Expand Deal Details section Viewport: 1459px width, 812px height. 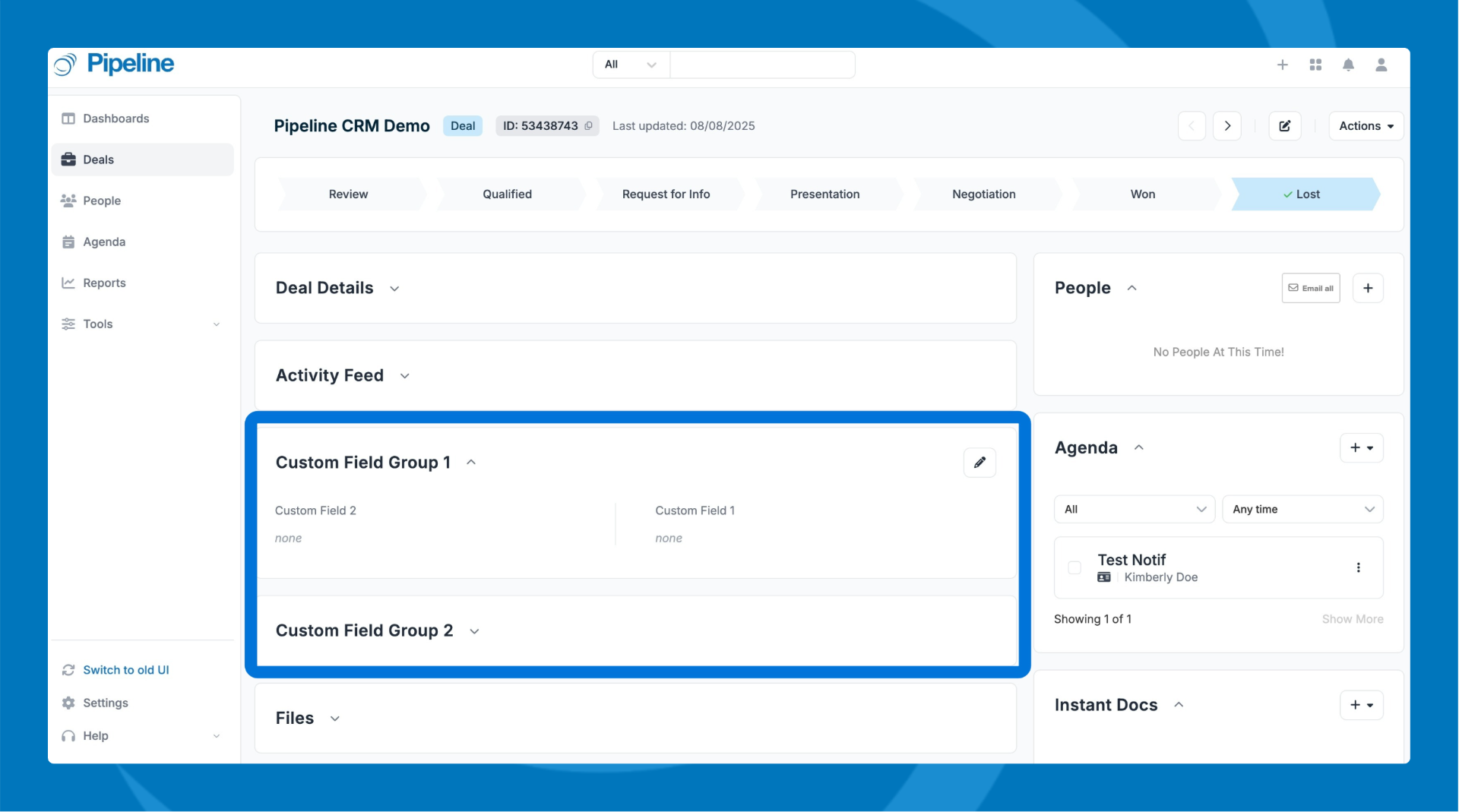[x=394, y=289]
